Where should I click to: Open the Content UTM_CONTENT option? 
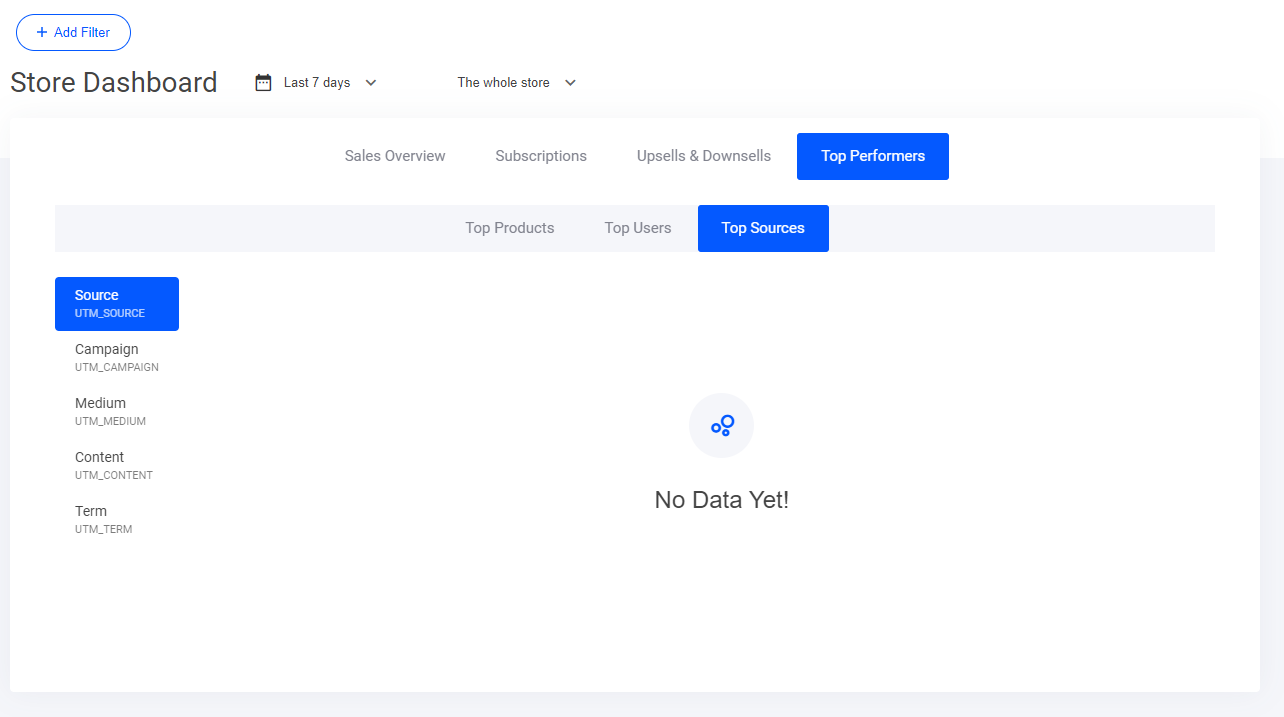point(113,465)
